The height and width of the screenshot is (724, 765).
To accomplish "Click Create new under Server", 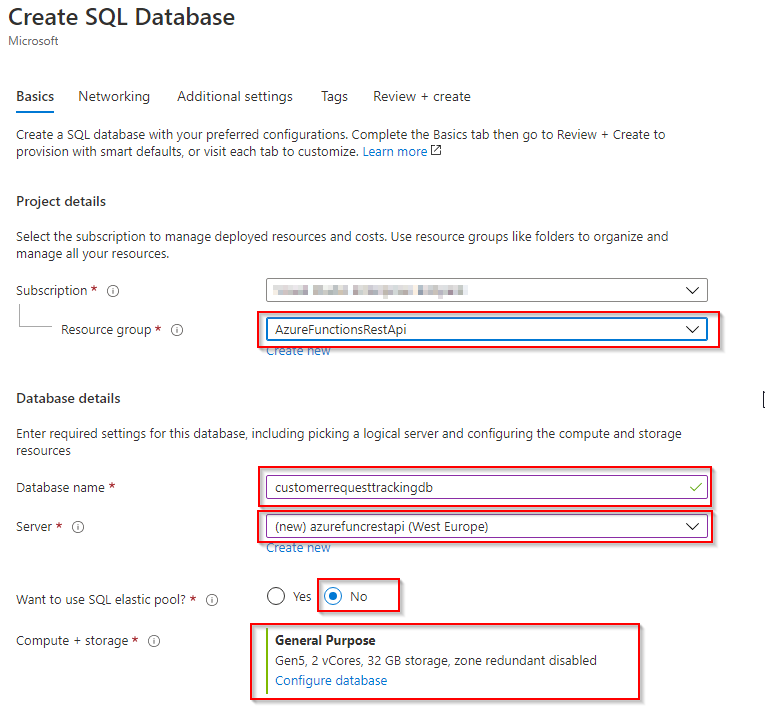I will point(298,548).
